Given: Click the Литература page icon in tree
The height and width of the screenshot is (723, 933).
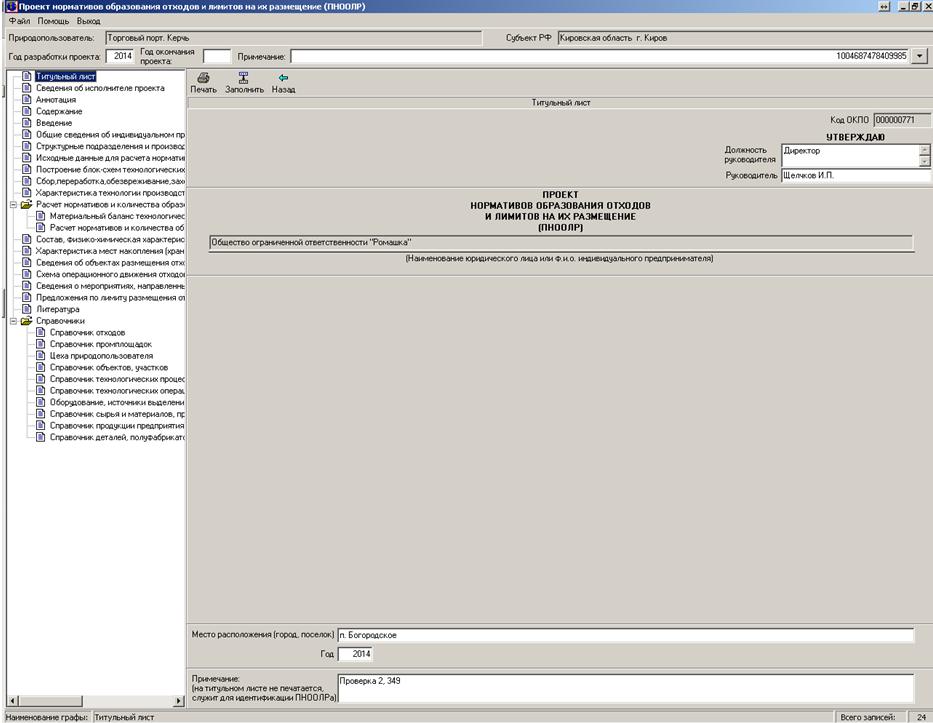Looking at the screenshot, I should (x=27, y=309).
